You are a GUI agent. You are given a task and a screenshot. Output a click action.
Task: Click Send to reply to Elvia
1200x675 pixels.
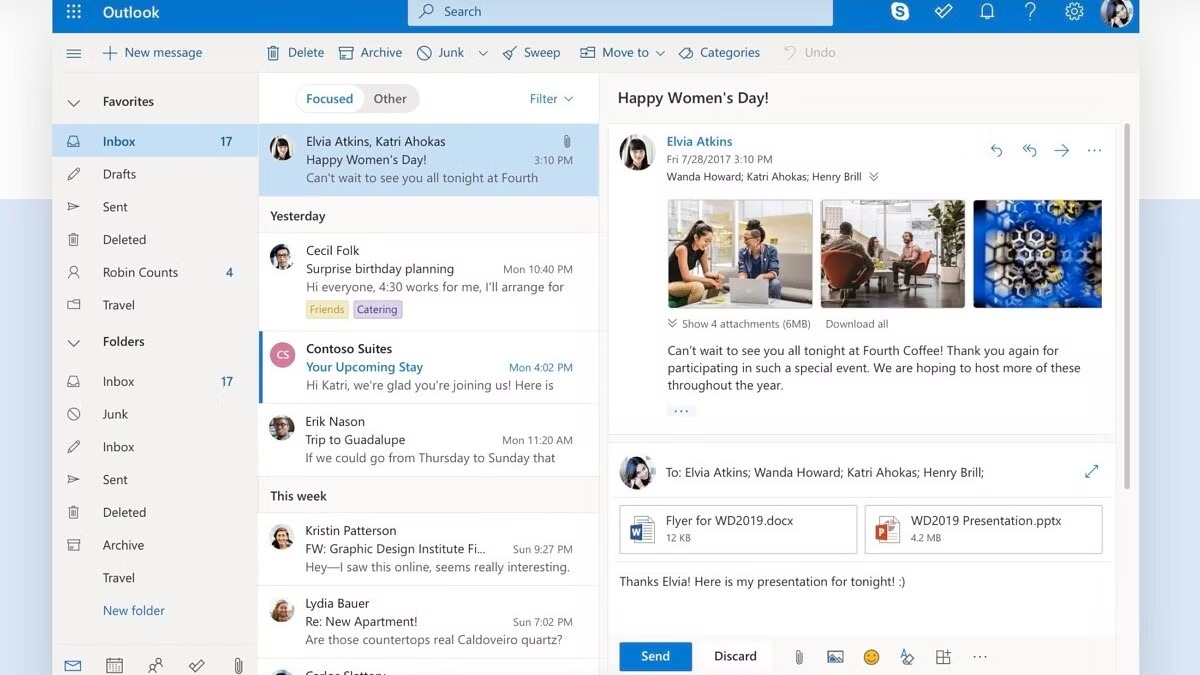click(x=655, y=656)
